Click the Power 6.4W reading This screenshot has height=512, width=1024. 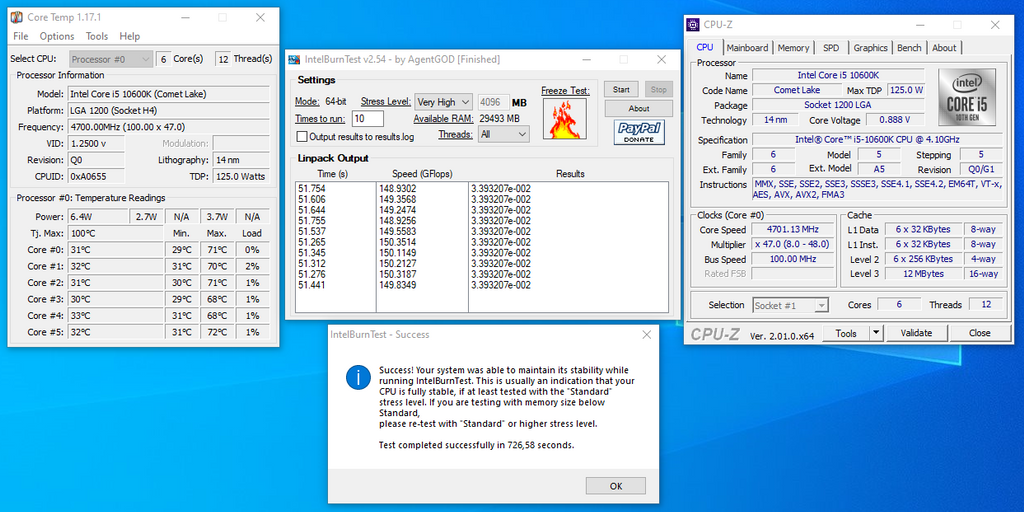[x=98, y=217]
